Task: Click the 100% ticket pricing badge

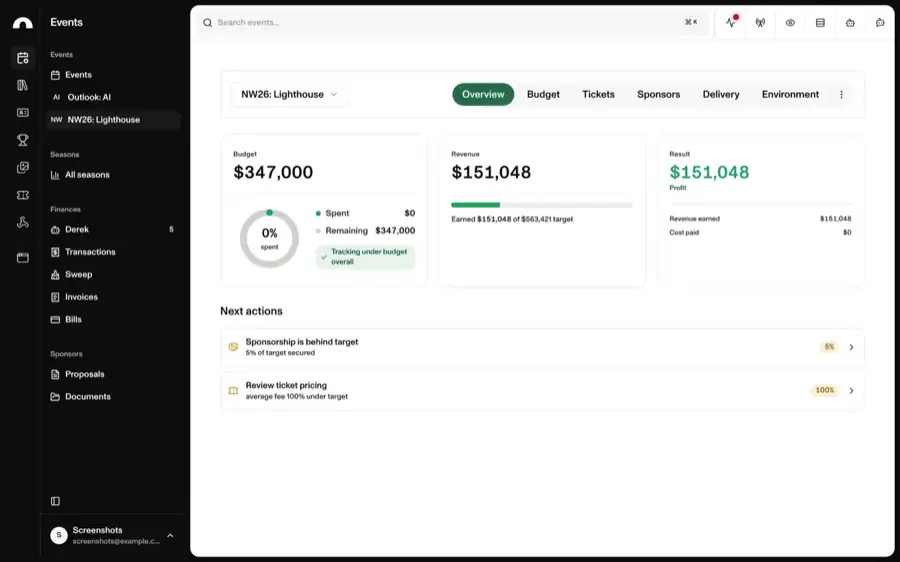Action: (825, 390)
